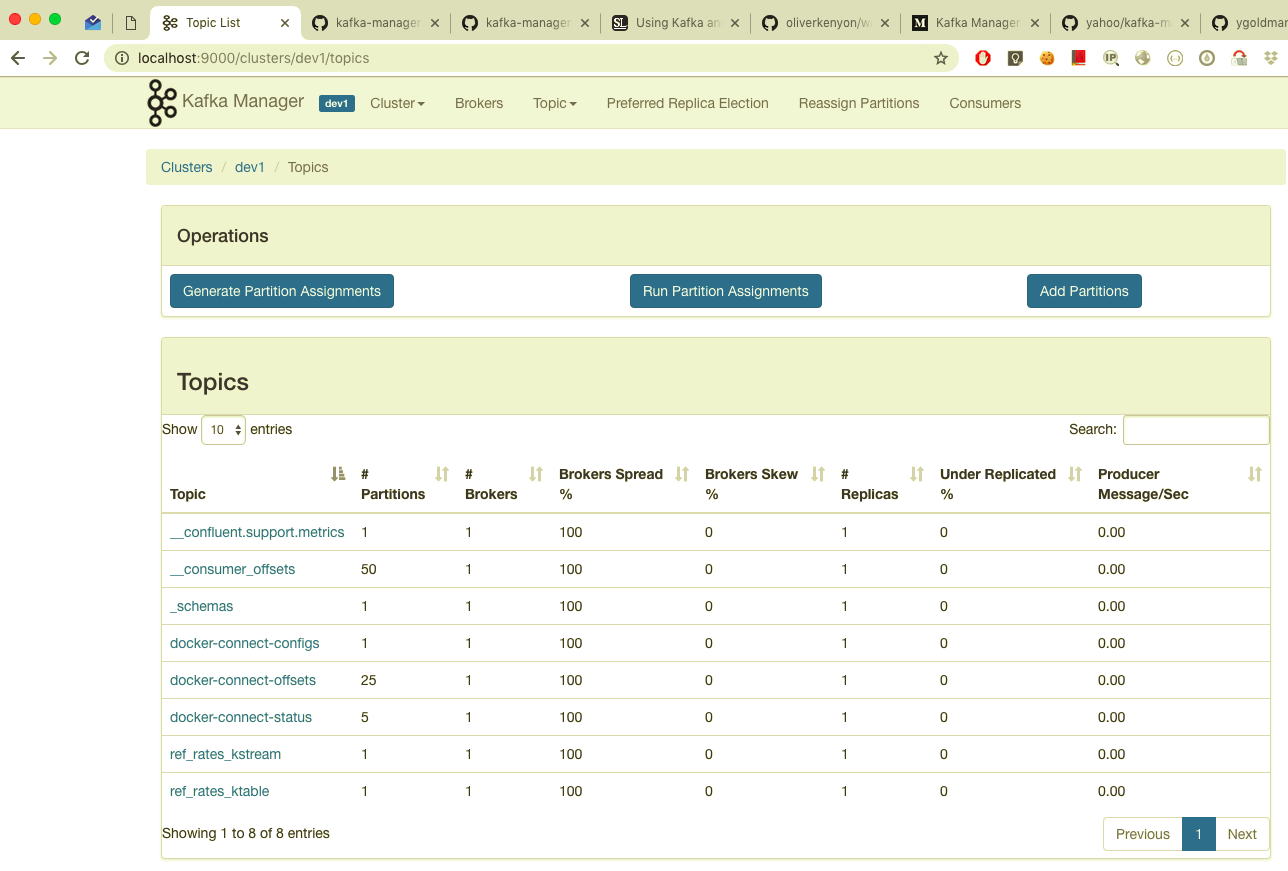Screen dimensions: 1288x871
Task: Sort by # Partitions column arrows
Action: (442, 474)
